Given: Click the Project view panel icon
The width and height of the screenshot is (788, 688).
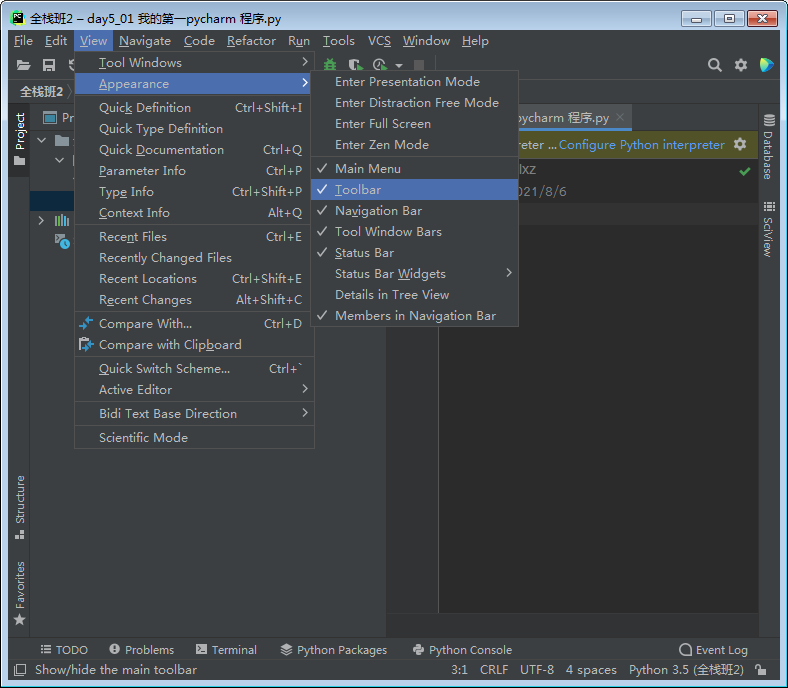Looking at the screenshot, I should point(50,118).
